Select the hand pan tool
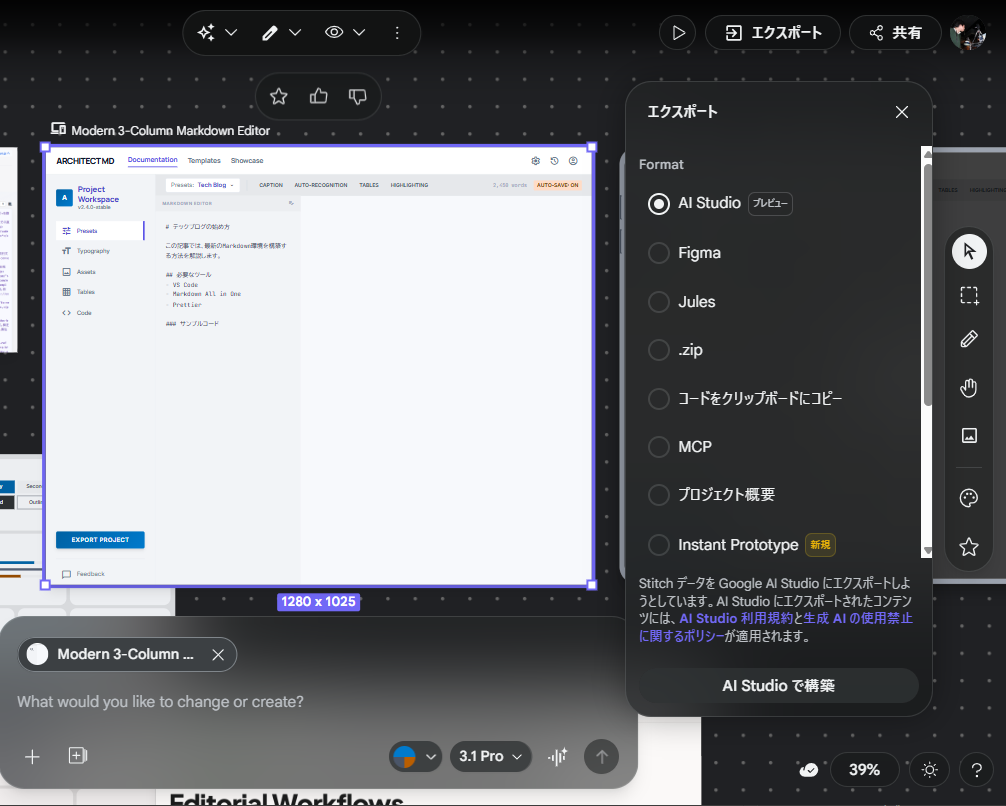The image size is (1006, 806). coord(968,388)
